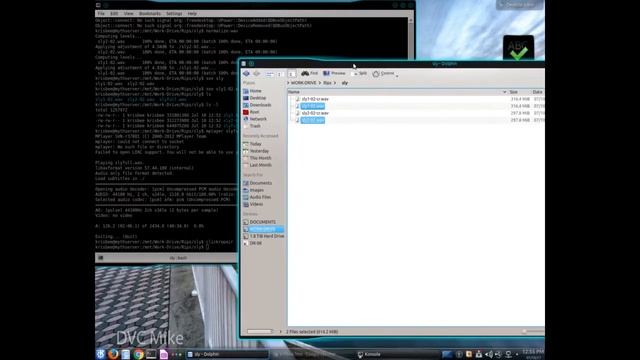Click ABC spell-check desktop widget
640x360 pixels.
coord(518,48)
